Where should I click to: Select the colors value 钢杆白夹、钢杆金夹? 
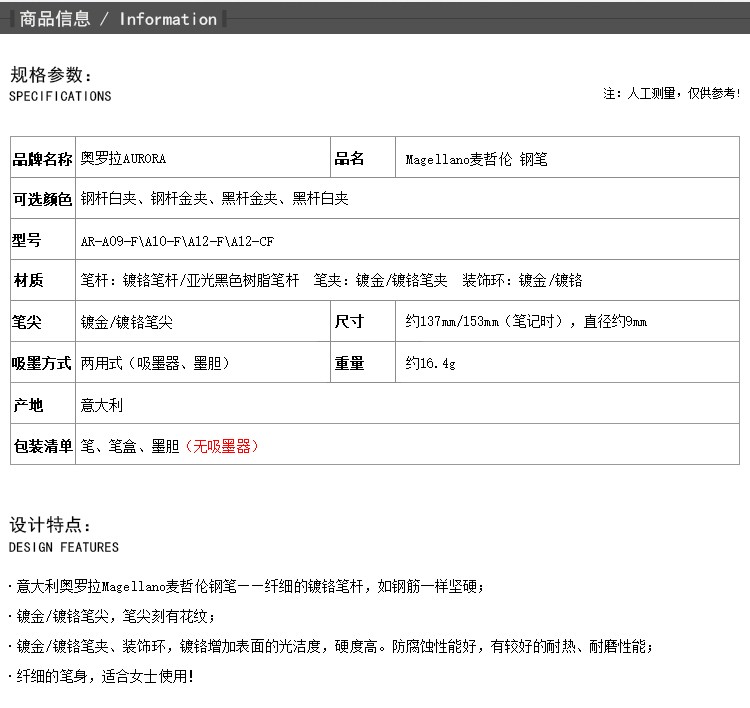pos(214,199)
